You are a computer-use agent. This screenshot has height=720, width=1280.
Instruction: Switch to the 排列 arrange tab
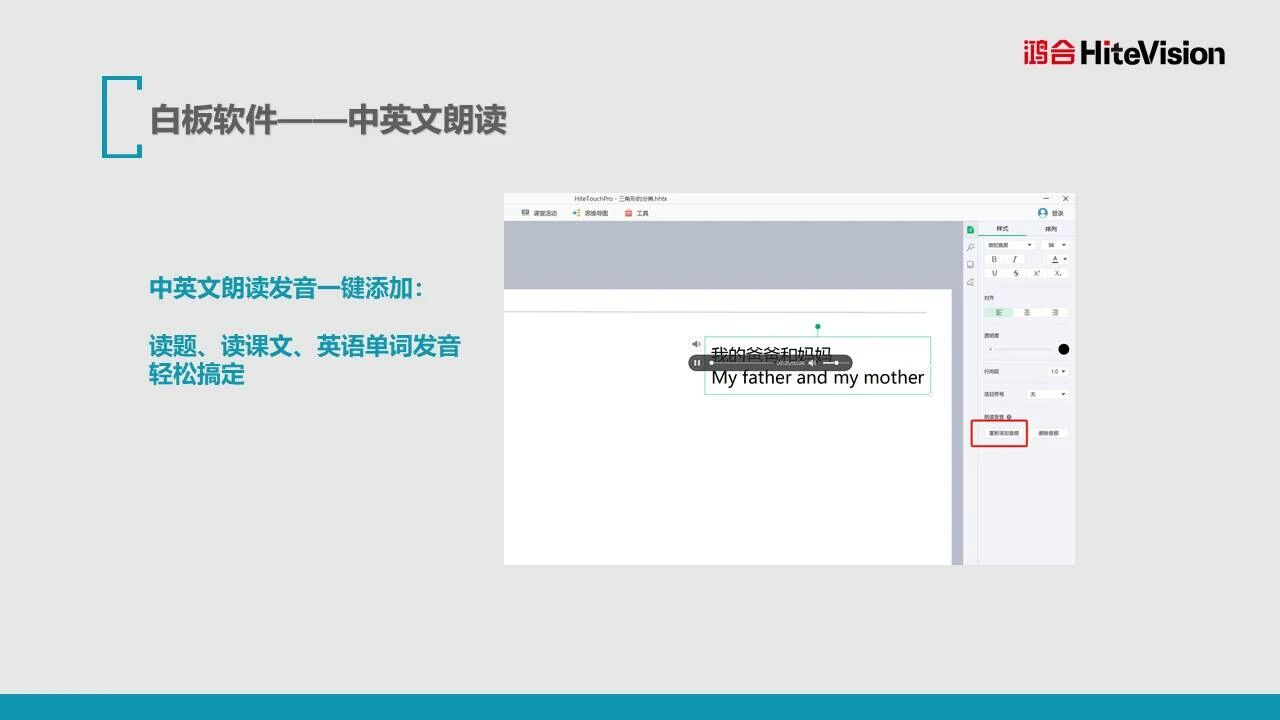[1050, 229]
